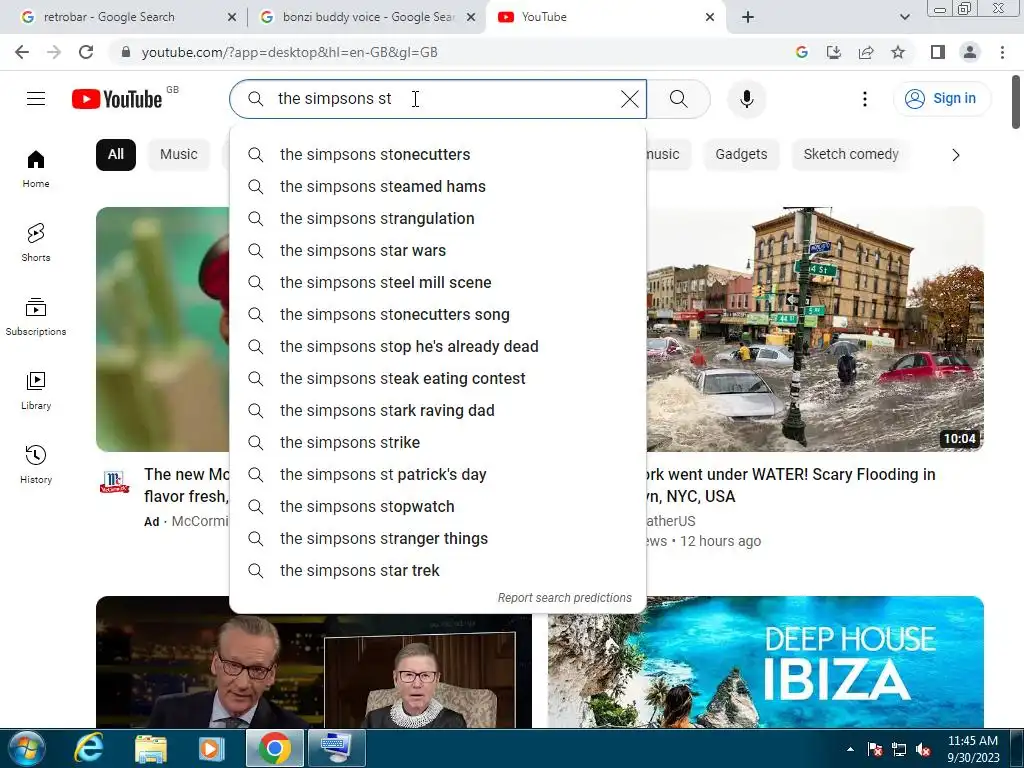Click Report search predictions link

pos(564,598)
